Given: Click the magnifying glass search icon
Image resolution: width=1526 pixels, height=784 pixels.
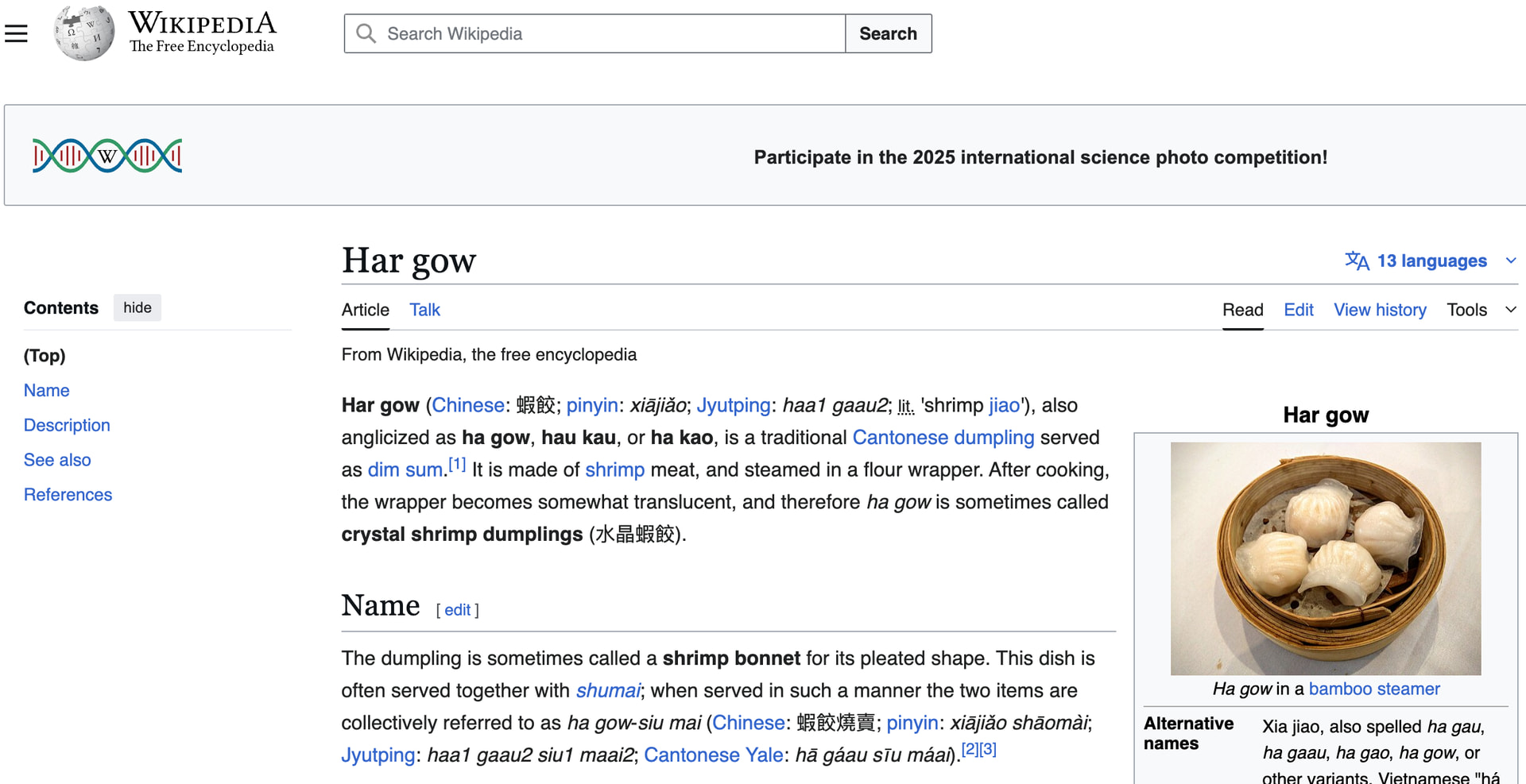Looking at the screenshot, I should click(366, 33).
